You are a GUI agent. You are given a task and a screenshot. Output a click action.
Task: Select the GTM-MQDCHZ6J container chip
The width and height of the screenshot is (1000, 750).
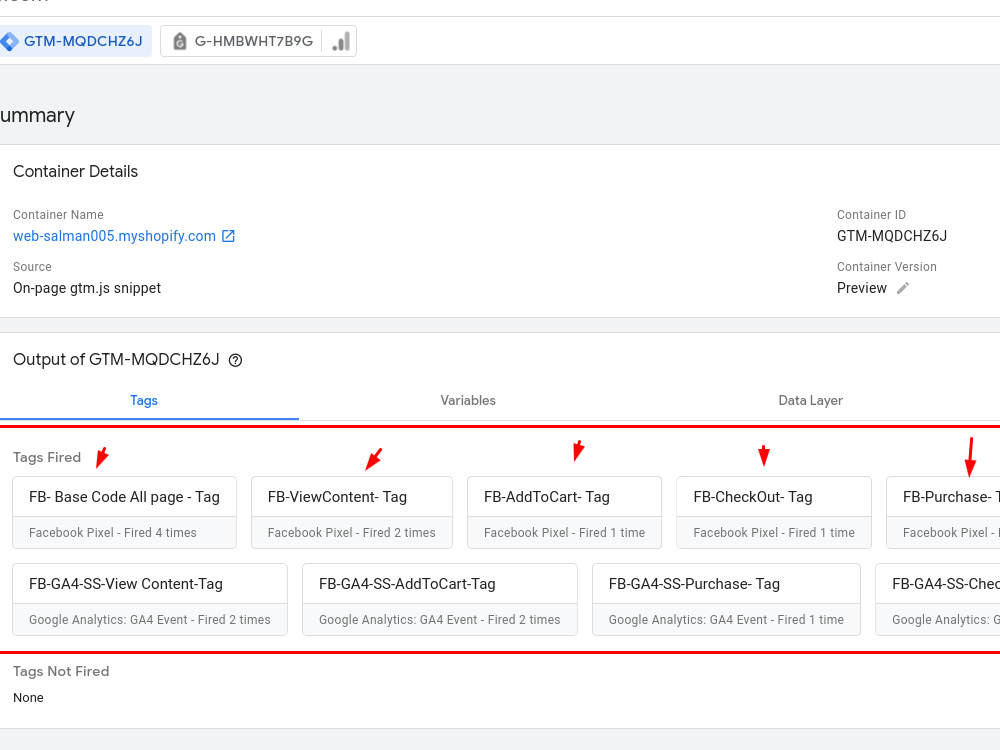tap(75, 41)
